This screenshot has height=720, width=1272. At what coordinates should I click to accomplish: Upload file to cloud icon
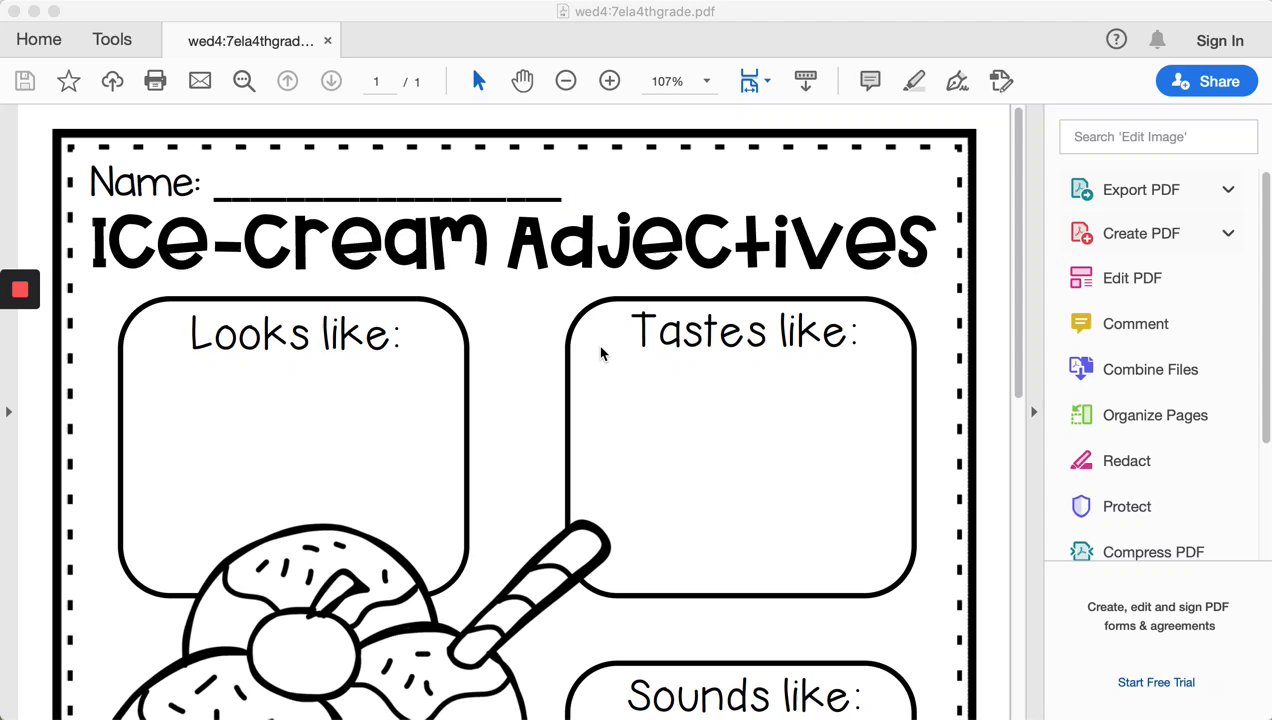point(112,81)
